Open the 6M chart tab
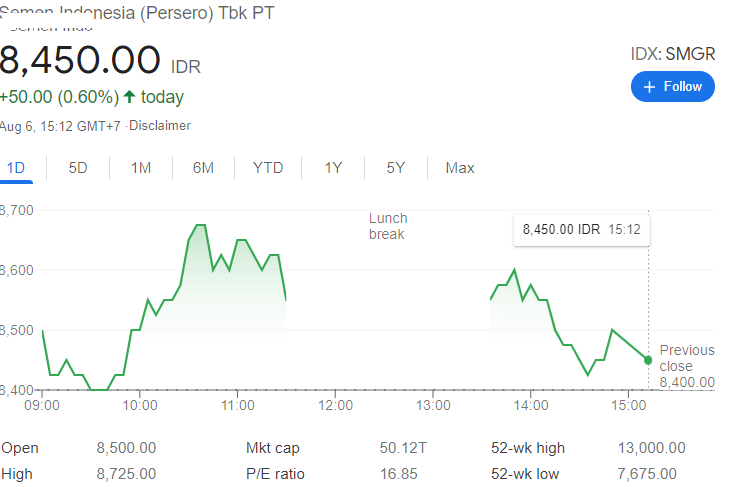730x487 pixels. [x=203, y=168]
